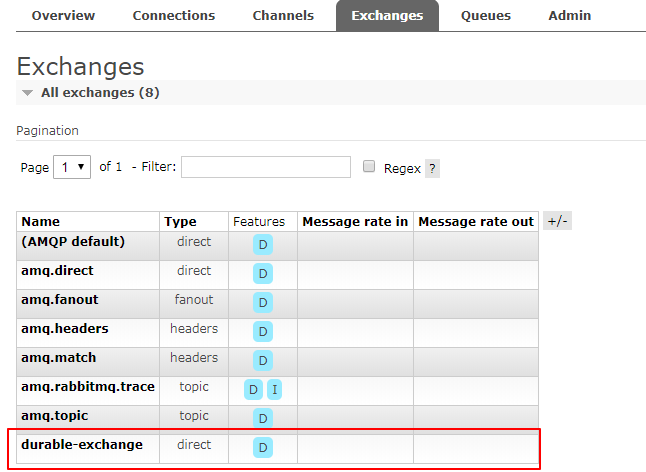Image resolution: width=646 pixels, height=472 pixels.
Task: Open the amq.match exchange link
Action: pos(59,357)
